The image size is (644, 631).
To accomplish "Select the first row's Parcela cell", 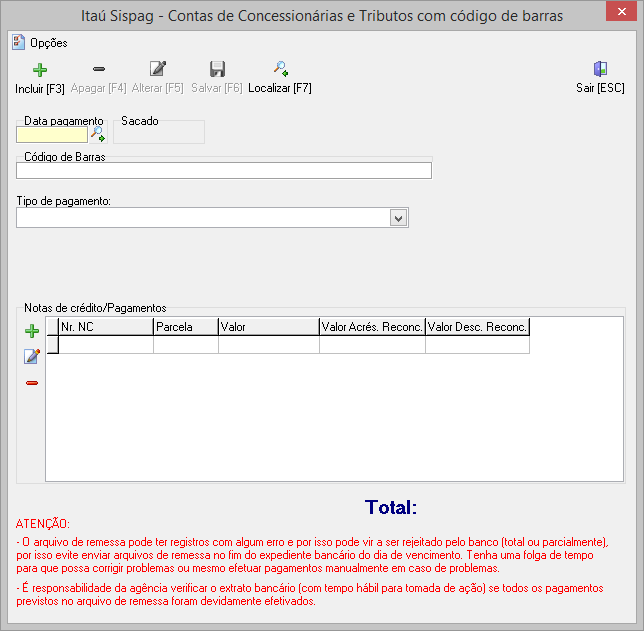I will [186, 345].
